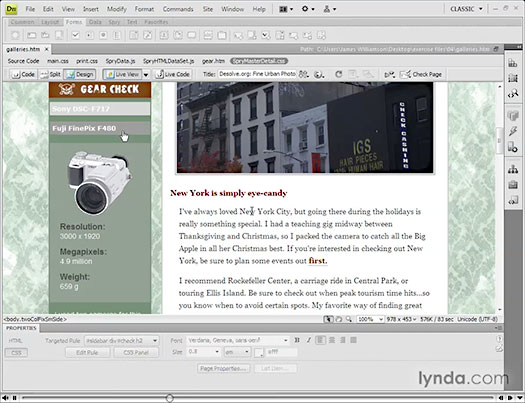Select the Fuji FinePix F480 gear tab
The width and height of the screenshot is (525, 403).
pos(100,128)
